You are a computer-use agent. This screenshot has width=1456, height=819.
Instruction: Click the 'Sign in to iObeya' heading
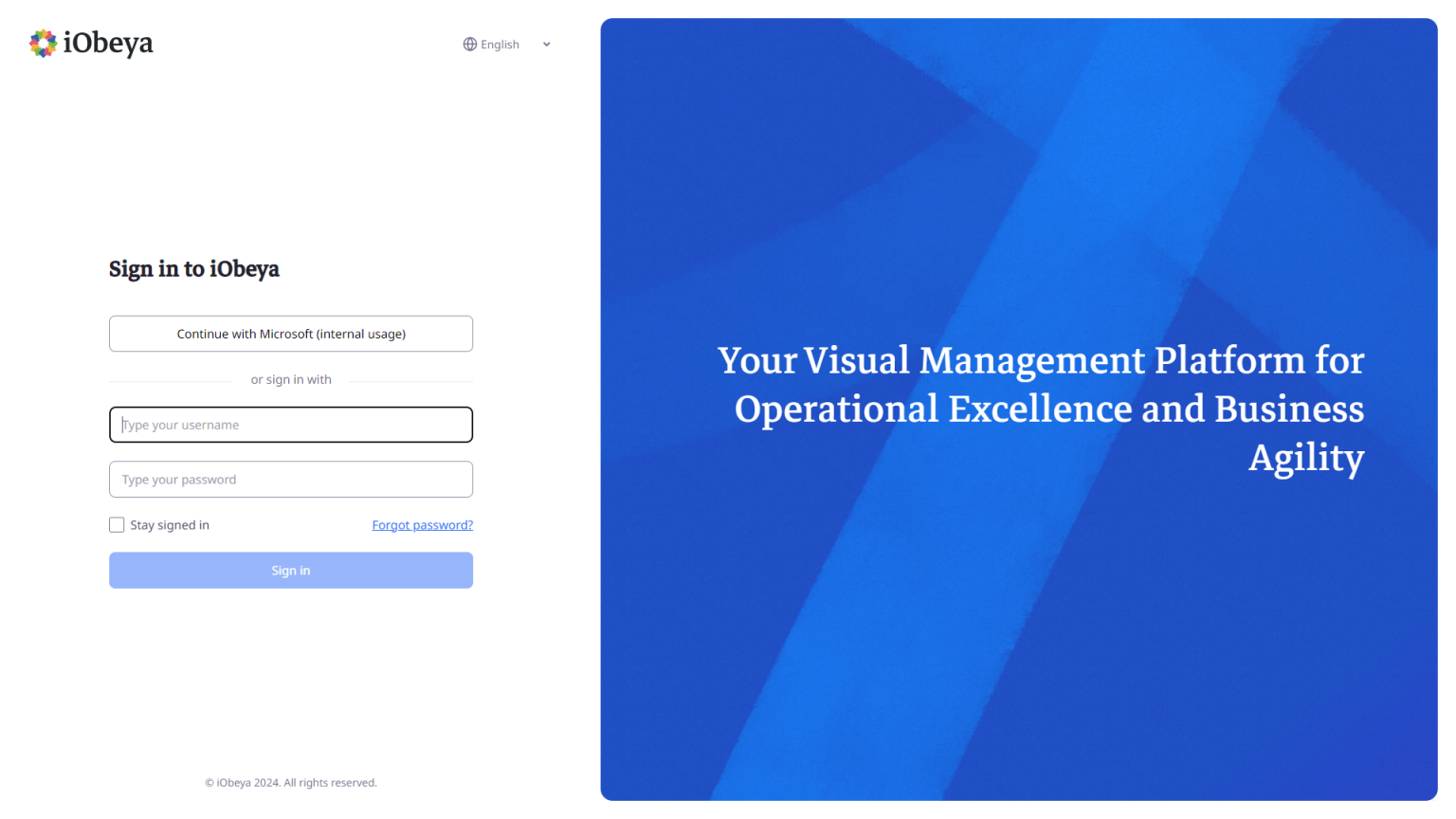pyautogui.click(x=194, y=269)
